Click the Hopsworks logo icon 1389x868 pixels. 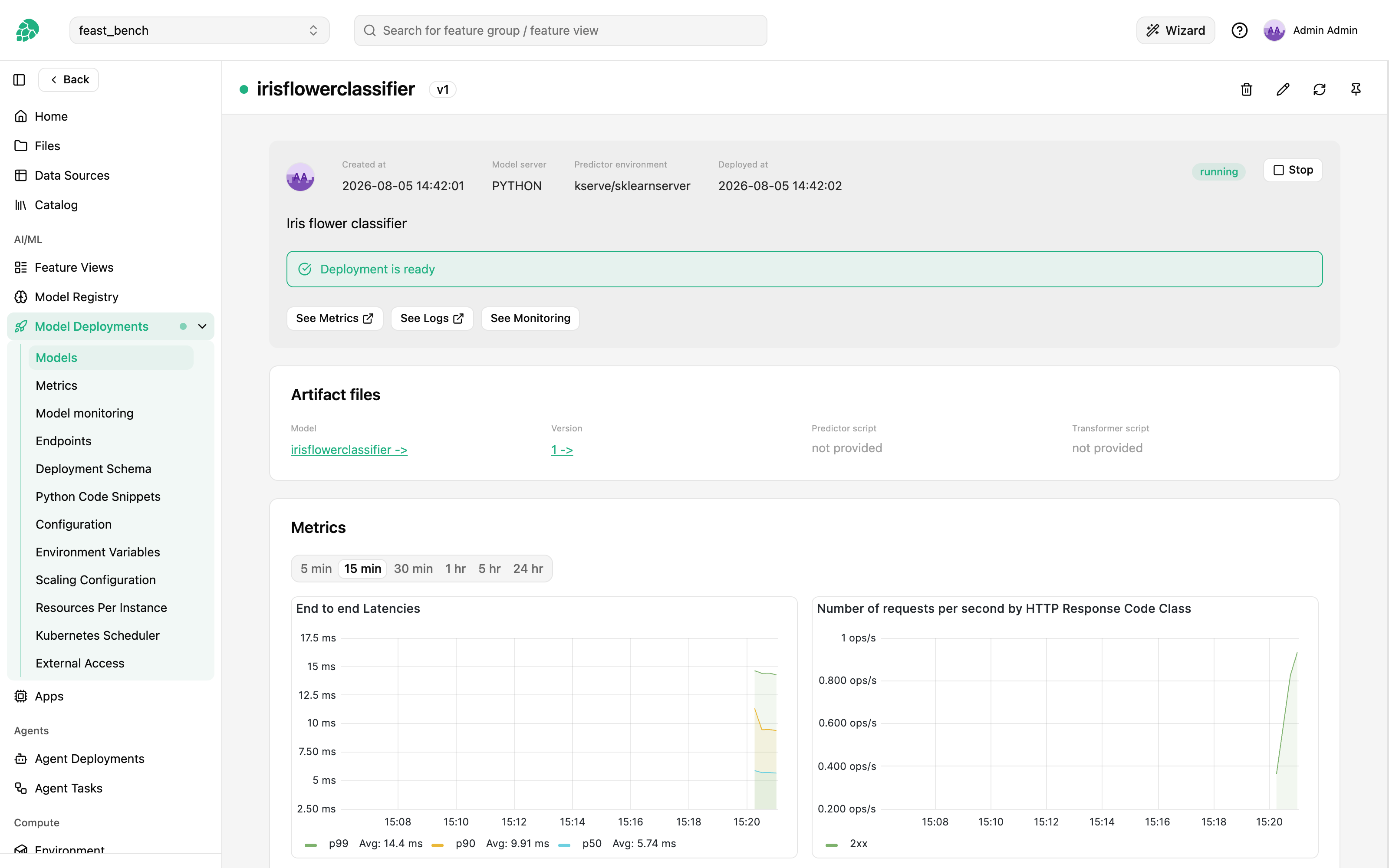point(27,30)
